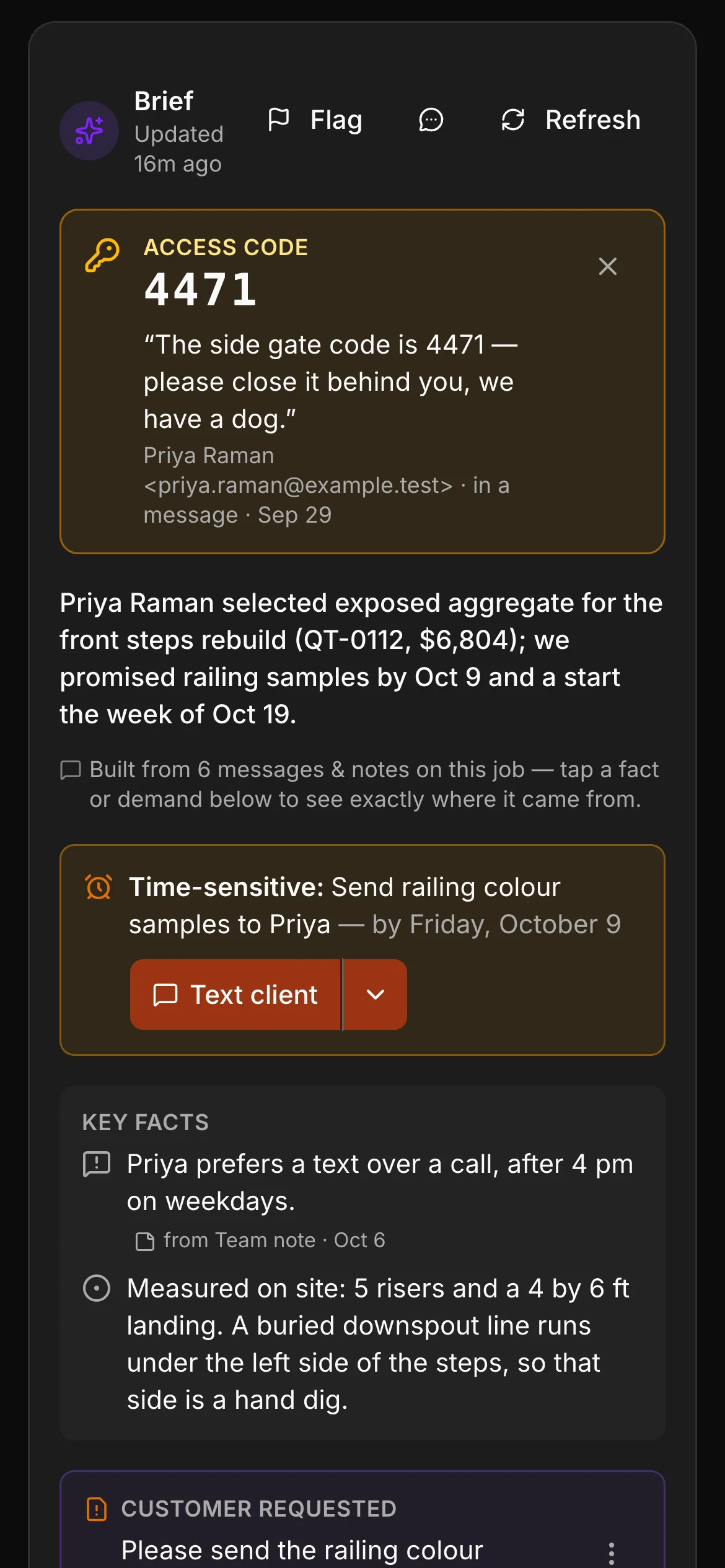Tap the Text client button

tap(235, 995)
